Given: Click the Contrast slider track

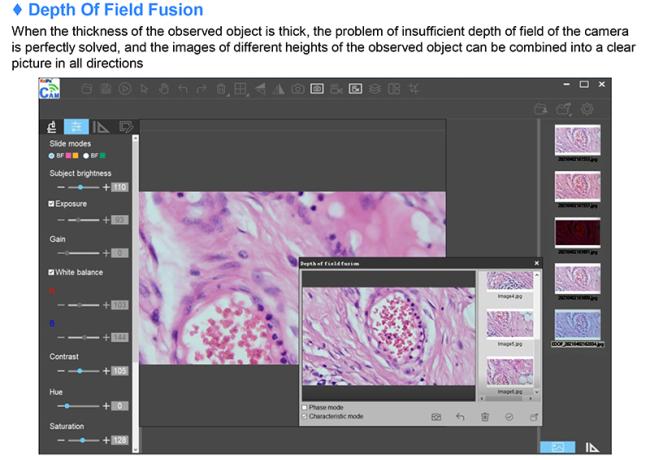Looking at the screenshot, I should [x=82, y=371].
